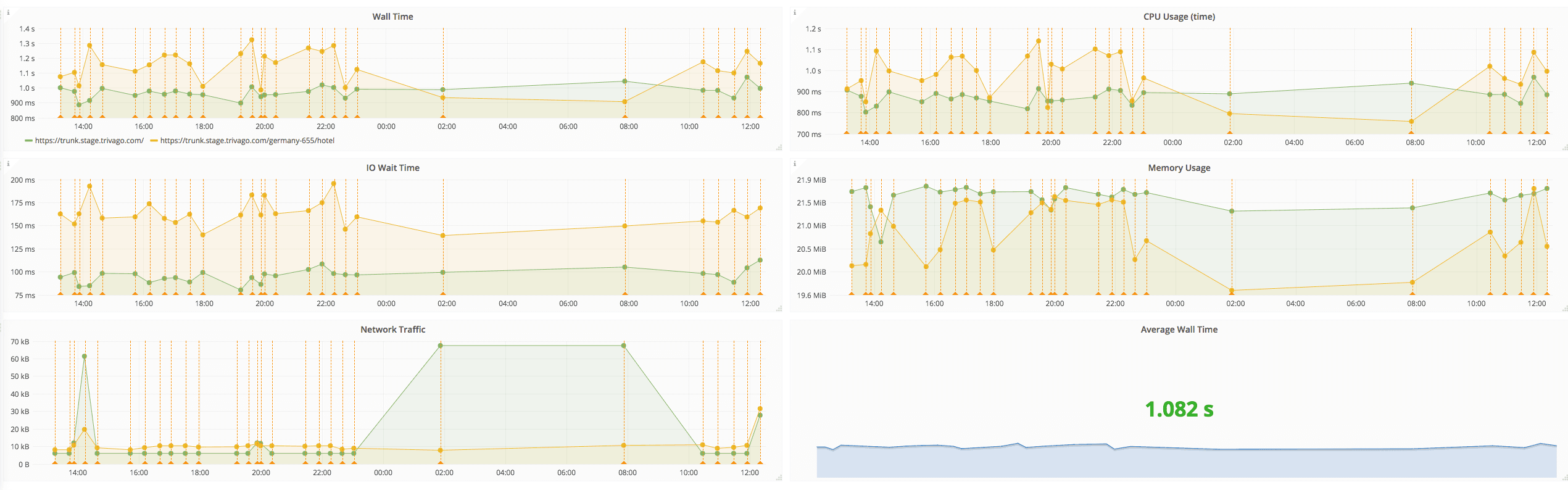The image size is (1568, 490).
Task: Select green Wall Time data point at 08:00
Action: 625,81
